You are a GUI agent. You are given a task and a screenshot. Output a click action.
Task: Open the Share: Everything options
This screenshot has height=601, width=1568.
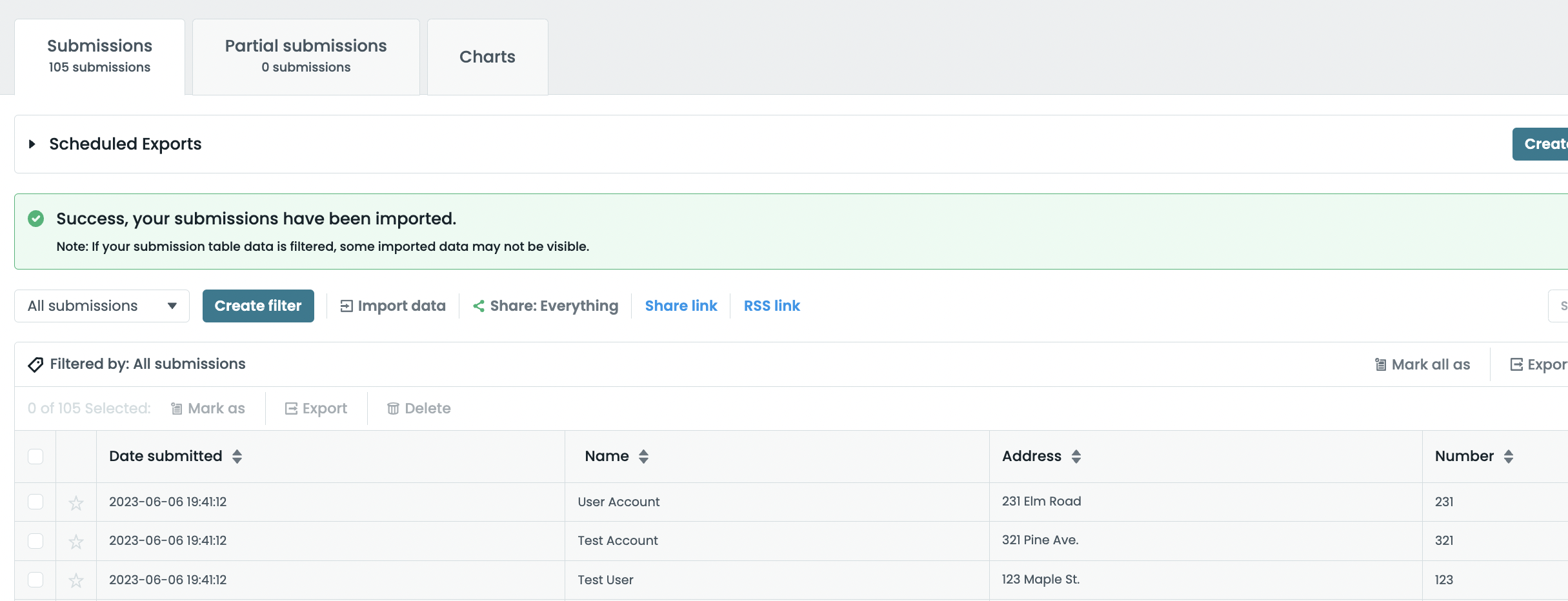[545, 306]
